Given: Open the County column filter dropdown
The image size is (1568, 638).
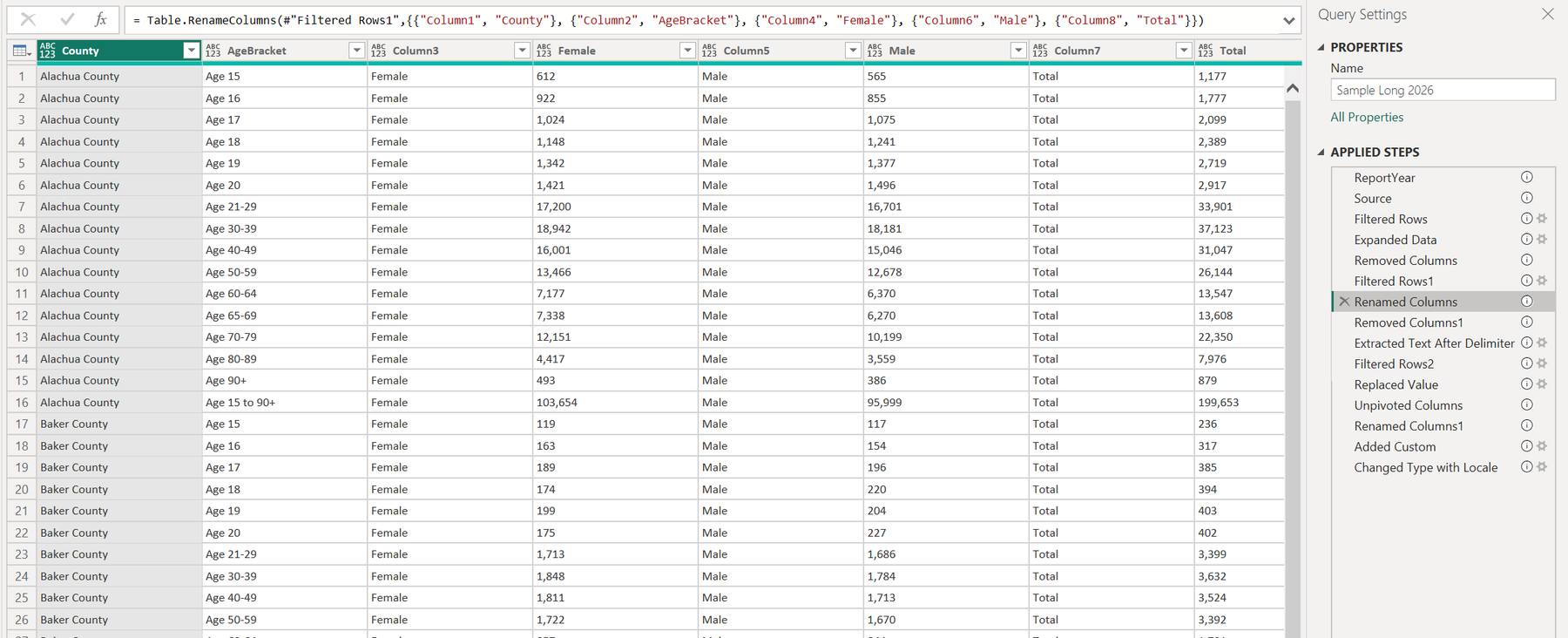Looking at the screenshot, I should (x=192, y=51).
